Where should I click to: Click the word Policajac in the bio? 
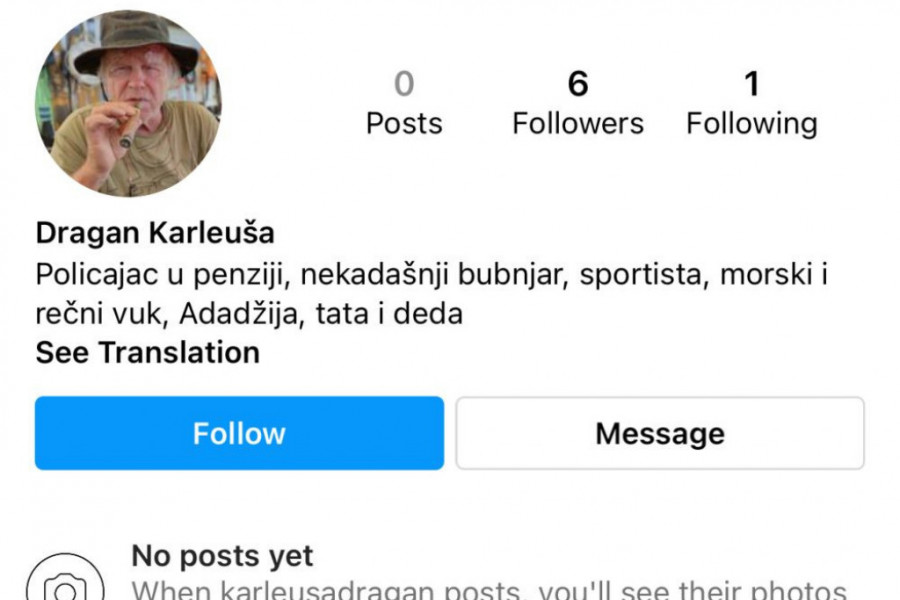pyautogui.click(x=96, y=274)
